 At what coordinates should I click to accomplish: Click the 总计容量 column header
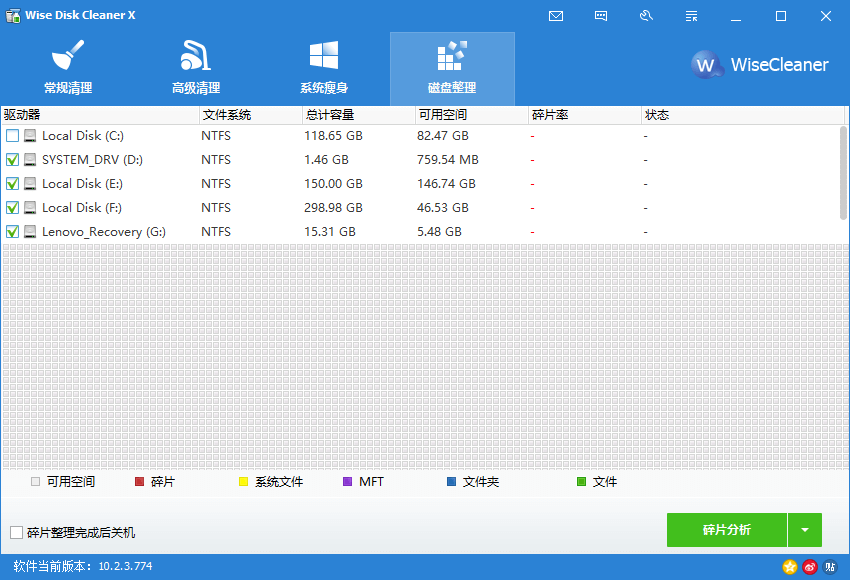tap(359, 115)
